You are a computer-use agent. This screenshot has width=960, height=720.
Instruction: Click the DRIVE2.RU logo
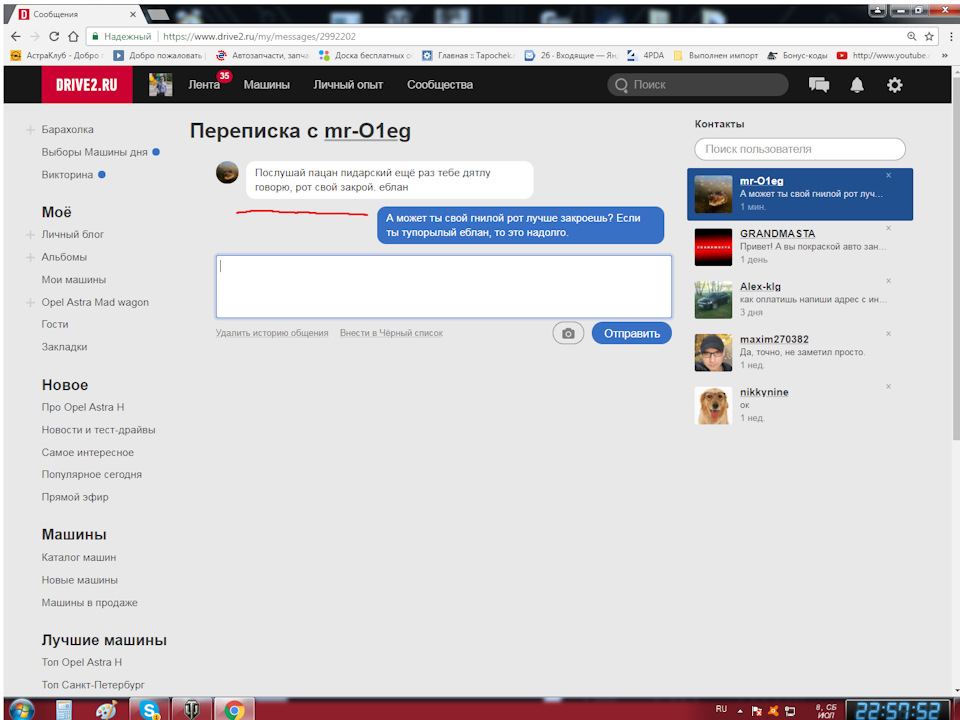coord(86,85)
